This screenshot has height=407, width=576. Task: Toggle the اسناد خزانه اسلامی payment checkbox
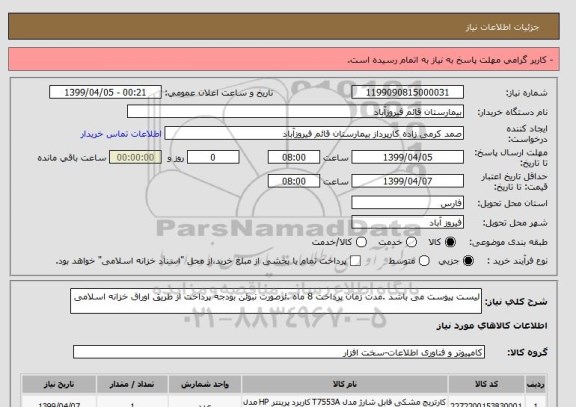(355, 261)
